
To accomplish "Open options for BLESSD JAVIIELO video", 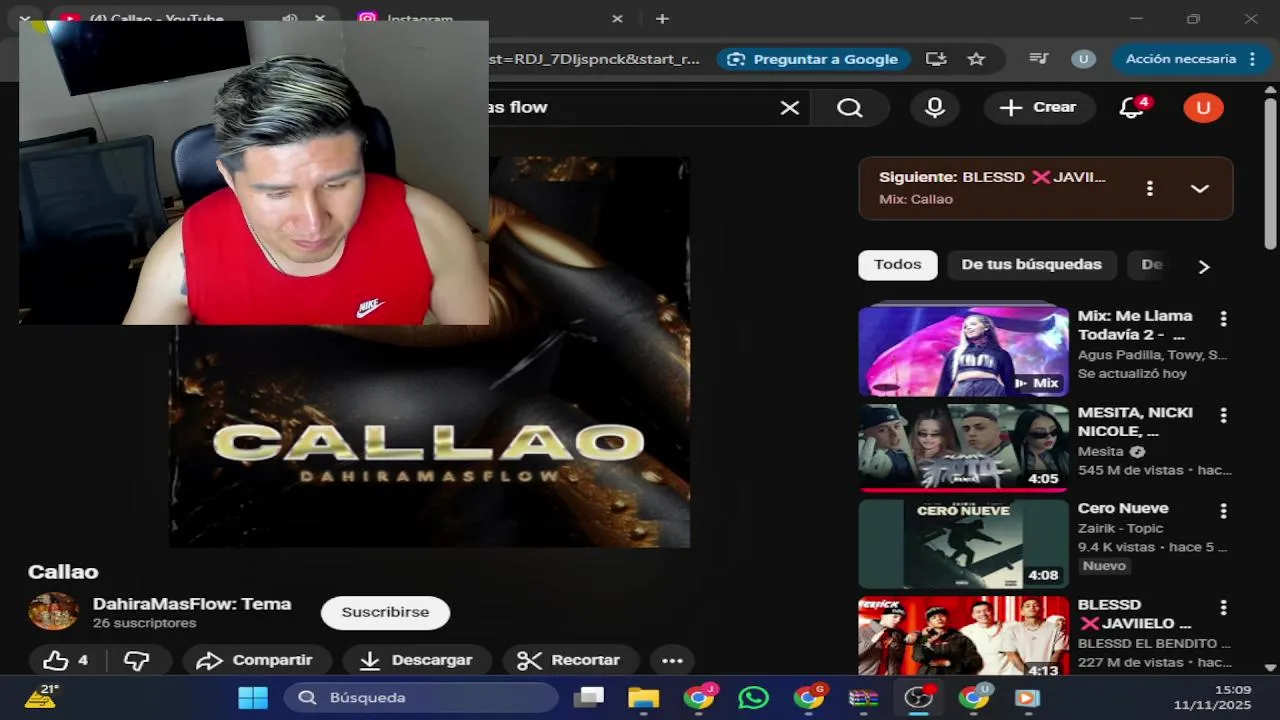I will pos(1223,607).
